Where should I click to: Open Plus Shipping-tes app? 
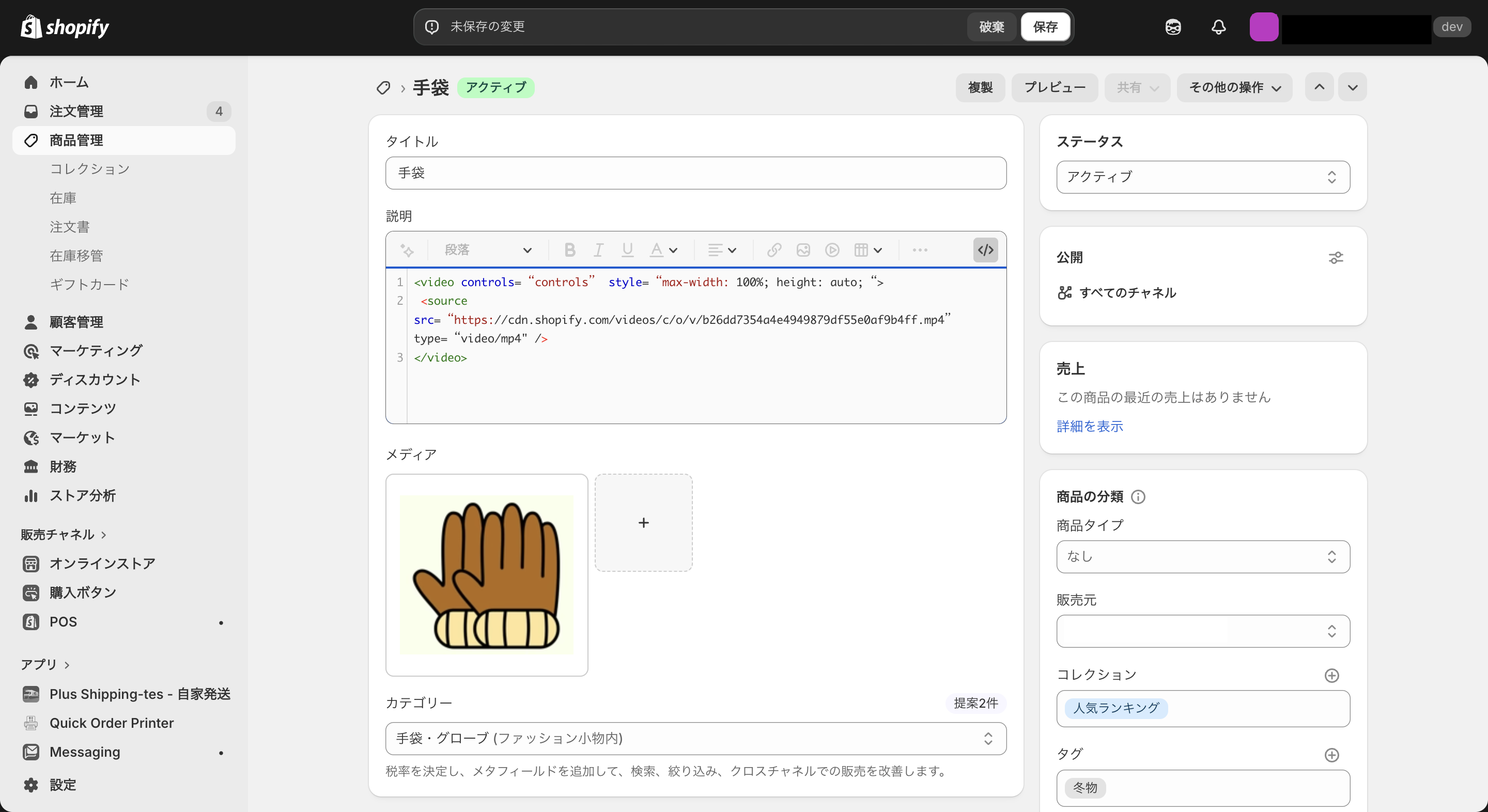[123, 694]
